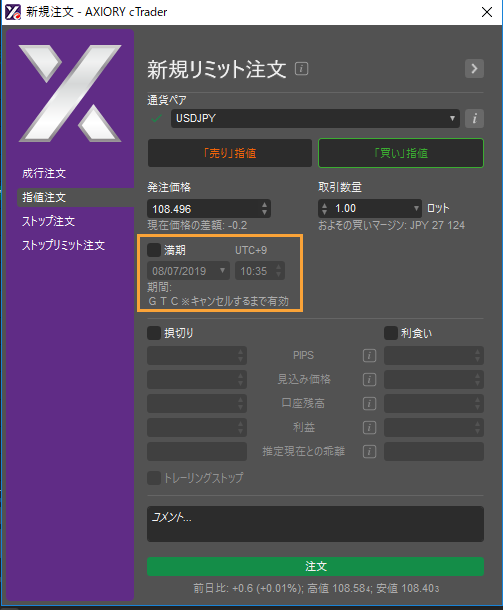Click info icon beside 新規リミット注文 title

coord(301,69)
